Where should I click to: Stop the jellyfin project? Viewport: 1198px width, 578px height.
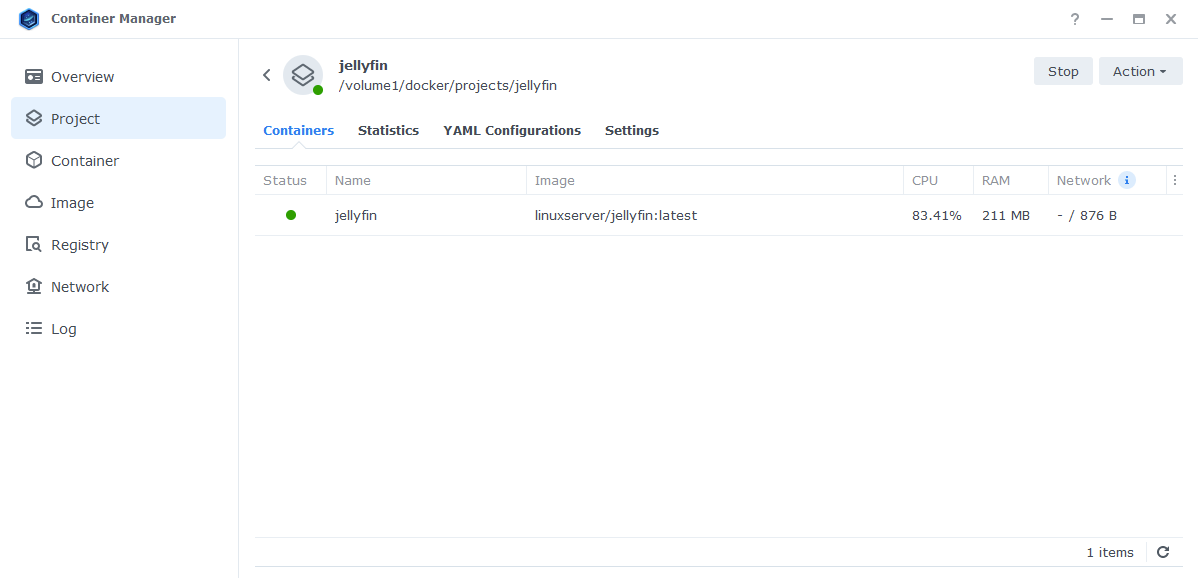pyautogui.click(x=1063, y=71)
